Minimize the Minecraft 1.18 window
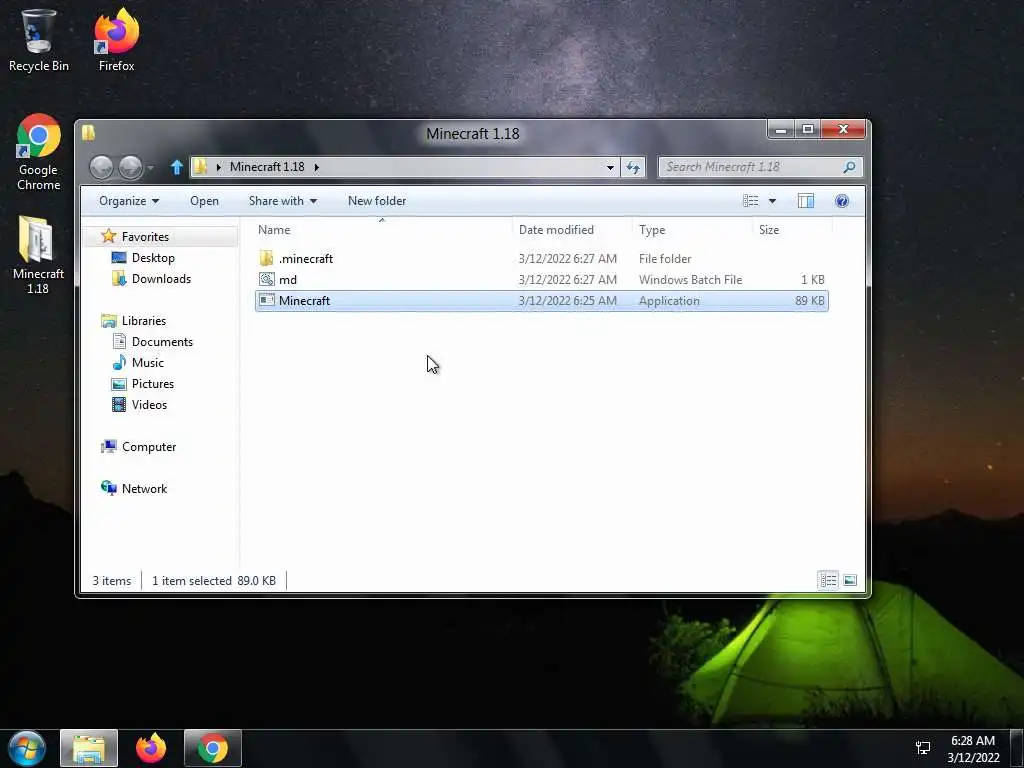This screenshot has width=1024, height=768. tap(781, 129)
